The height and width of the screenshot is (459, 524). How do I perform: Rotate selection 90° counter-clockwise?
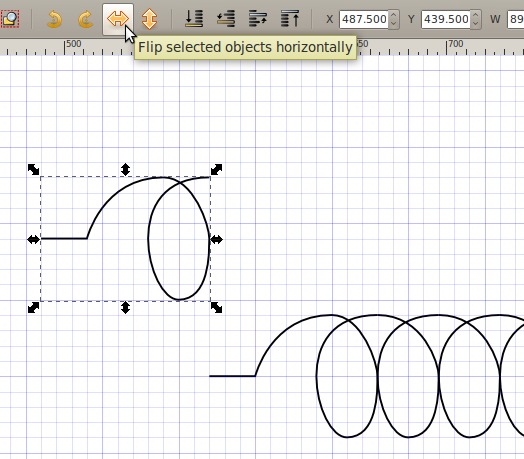coord(54,19)
